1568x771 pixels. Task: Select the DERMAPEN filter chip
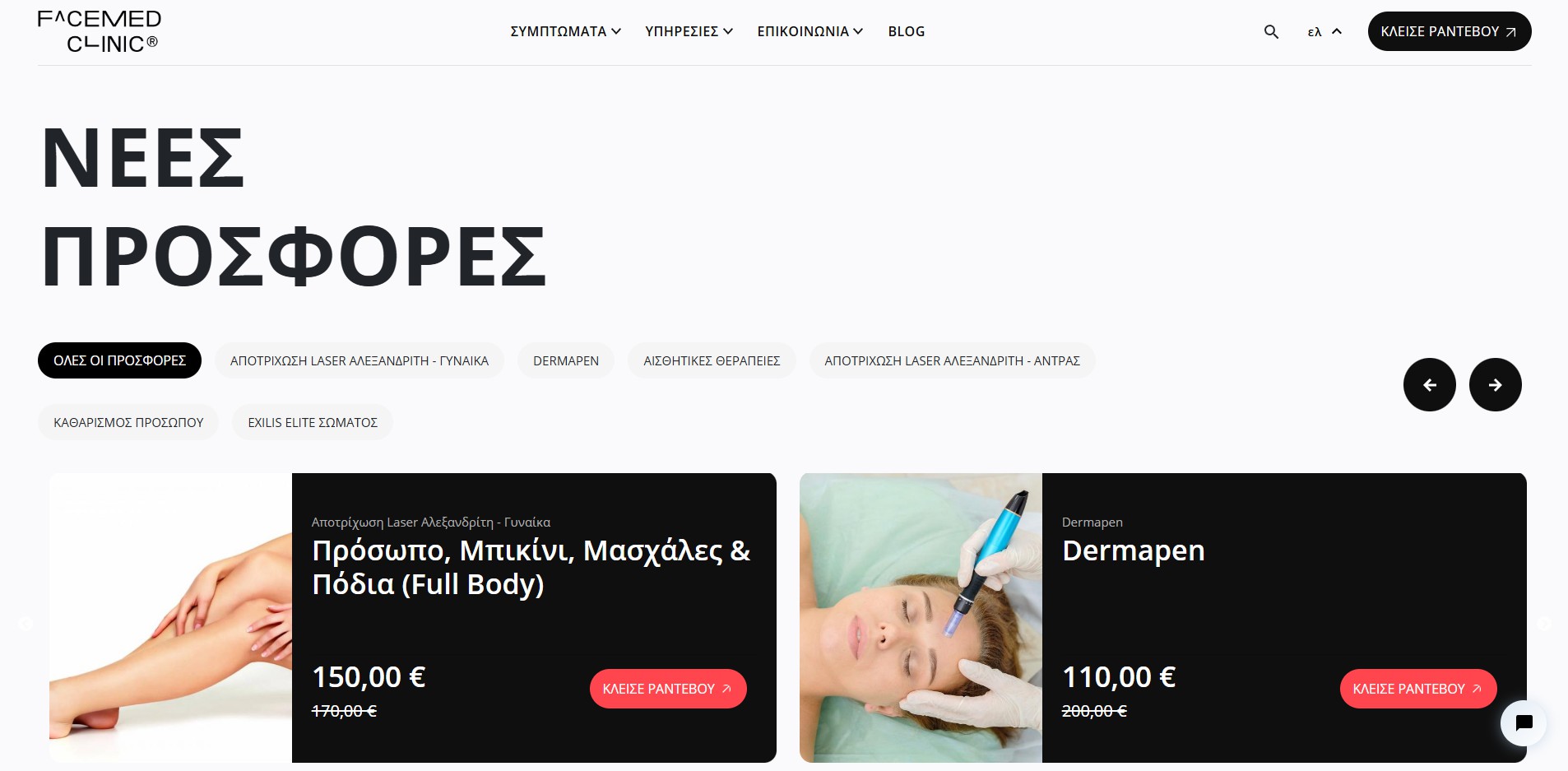click(x=566, y=360)
